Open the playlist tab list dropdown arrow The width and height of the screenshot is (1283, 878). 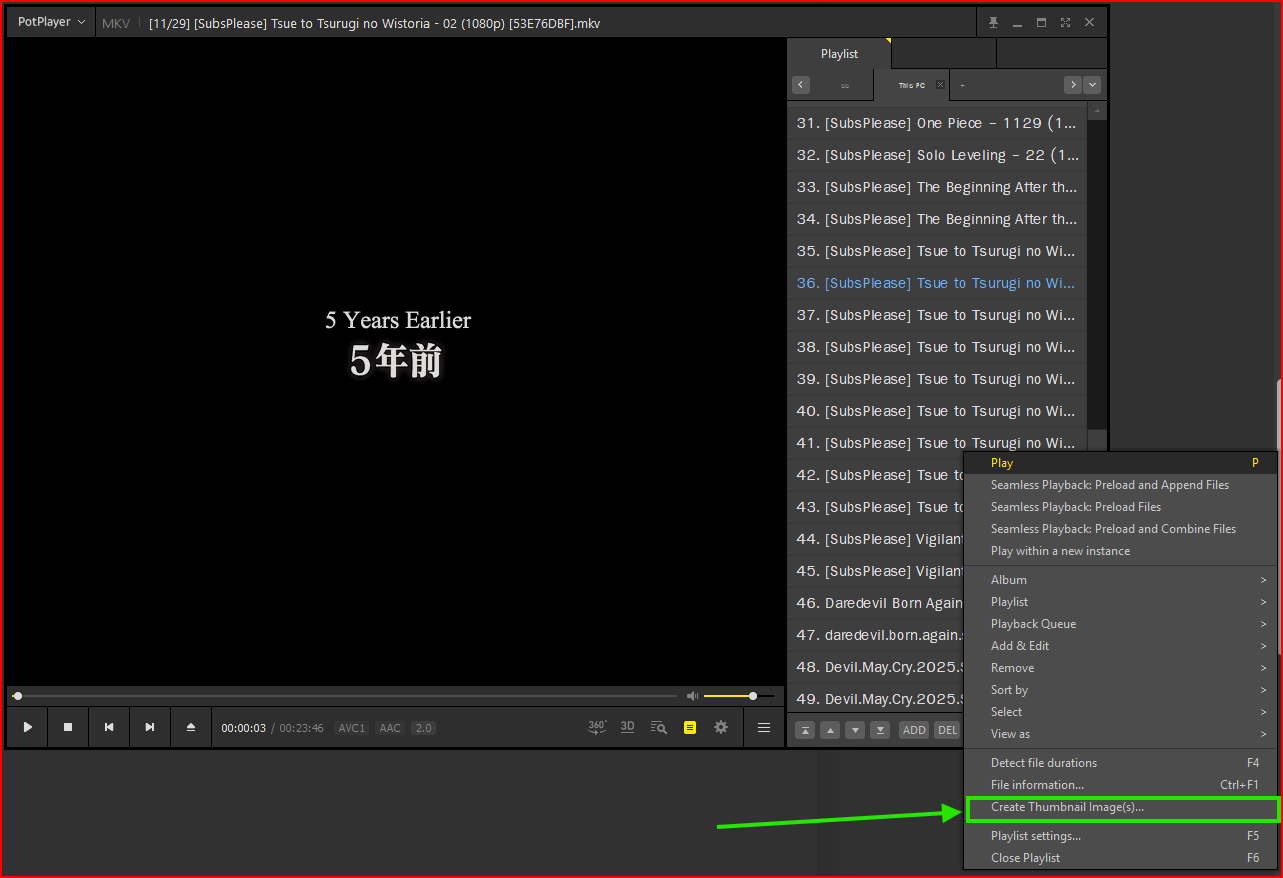tap(1092, 85)
